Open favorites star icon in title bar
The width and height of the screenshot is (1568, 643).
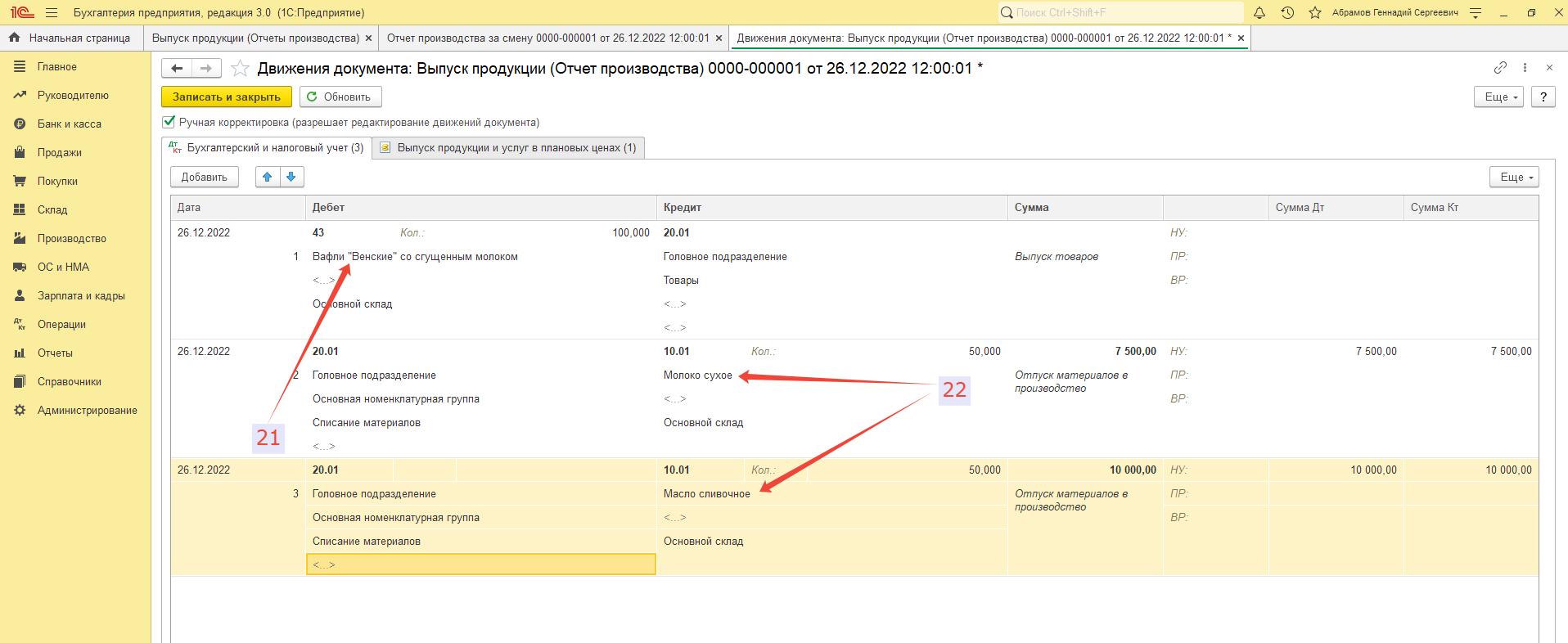click(1315, 12)
